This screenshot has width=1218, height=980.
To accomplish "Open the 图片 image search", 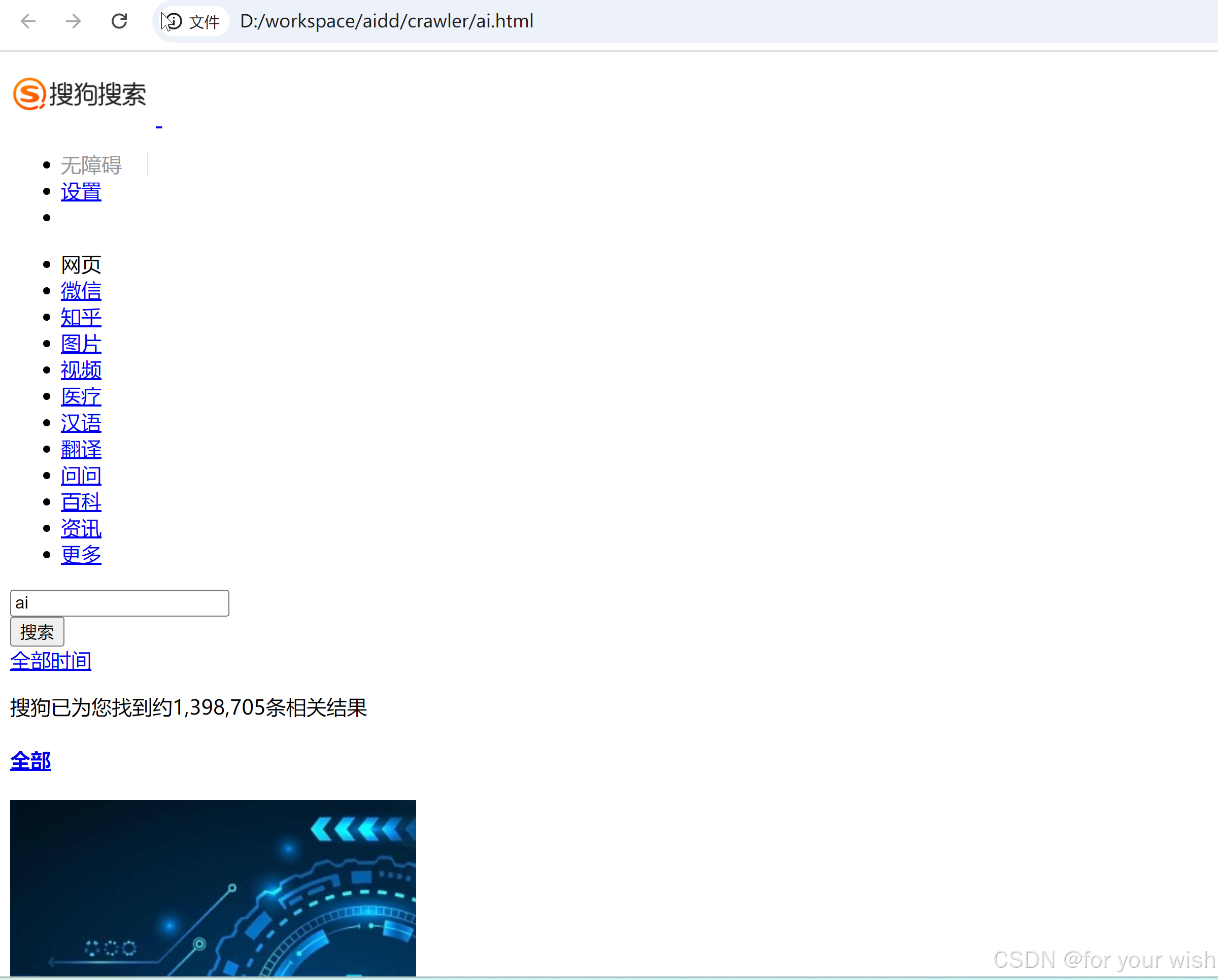I will [x=81, y=344].
